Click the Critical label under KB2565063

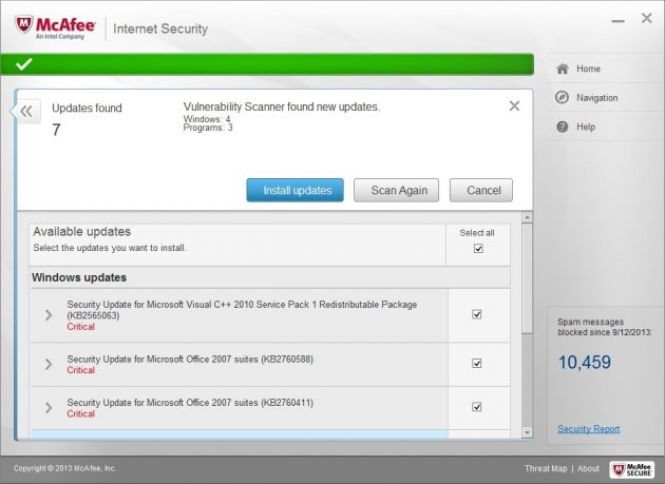coord(81,327)
